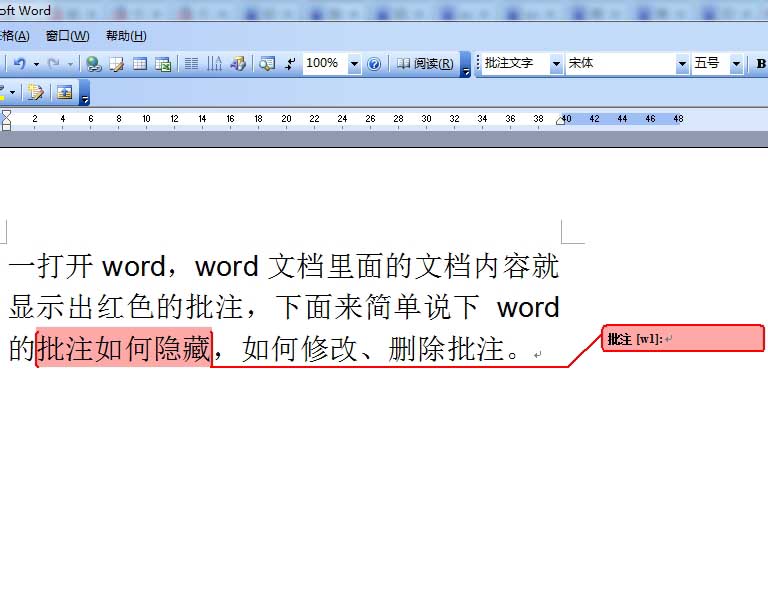The height and width of the screenshot is (603, 768).
Task: Expand Standard toolbar options arrow
Action: 465,65
